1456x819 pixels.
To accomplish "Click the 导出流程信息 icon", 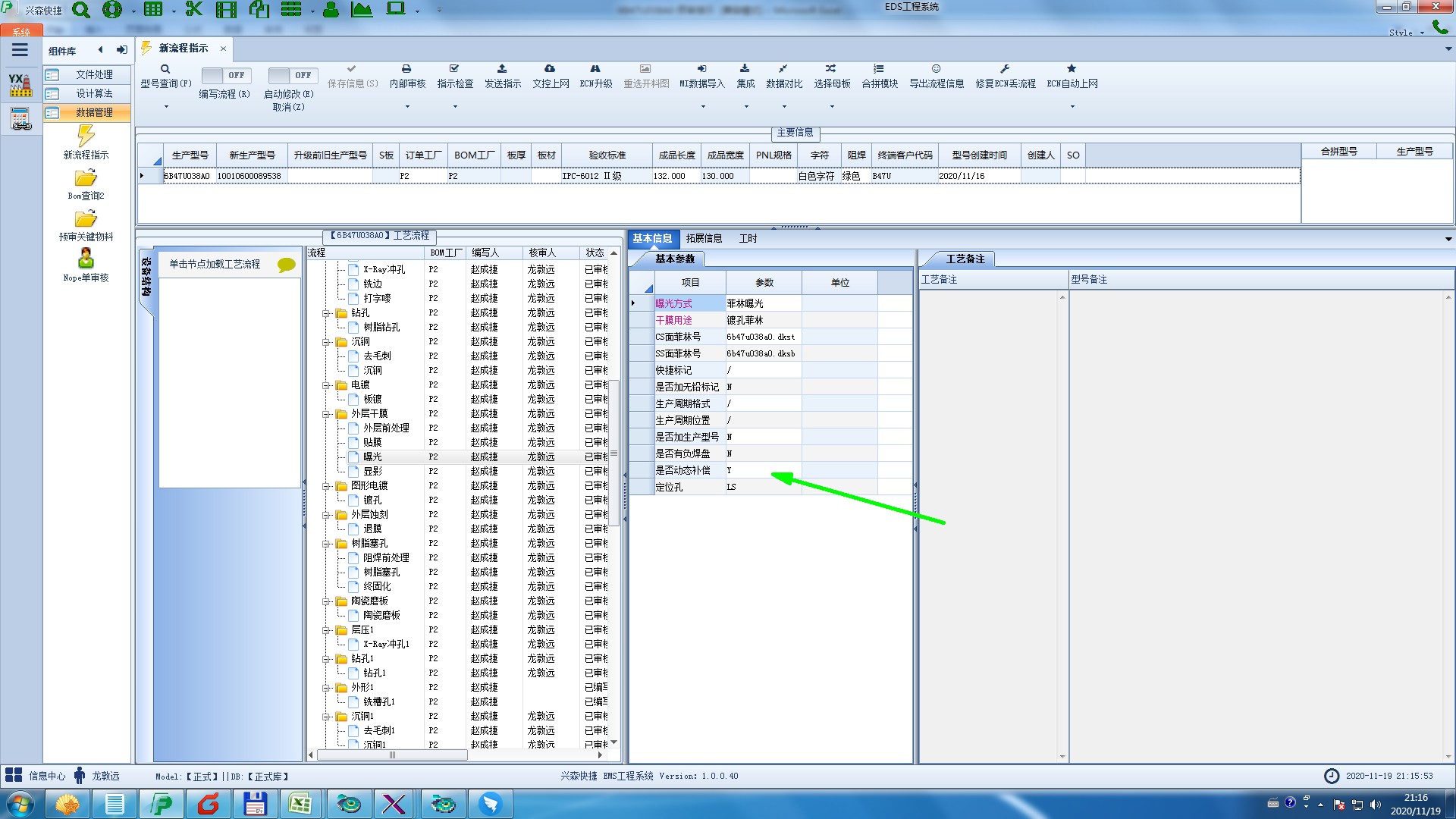I will [x=936, y=69].
